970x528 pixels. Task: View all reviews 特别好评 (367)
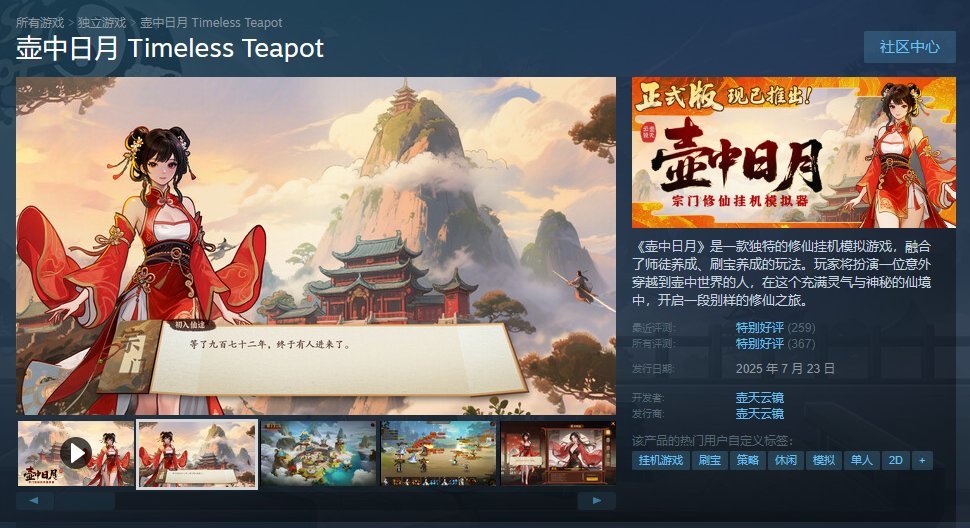click(775, 344)
